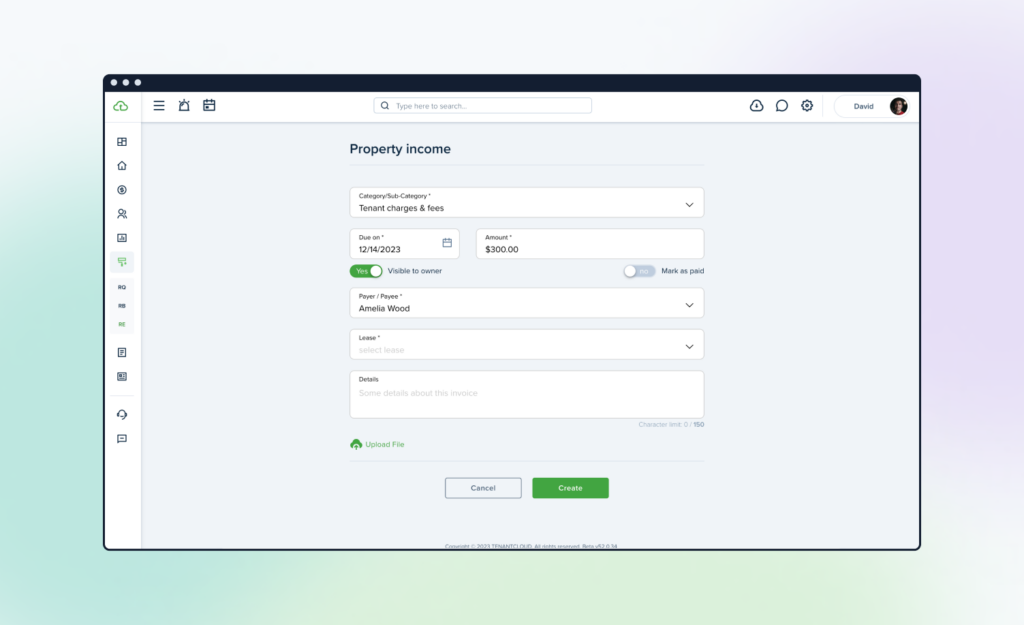
Task: Open the date picker calendar icon
Action: [447, 243]
